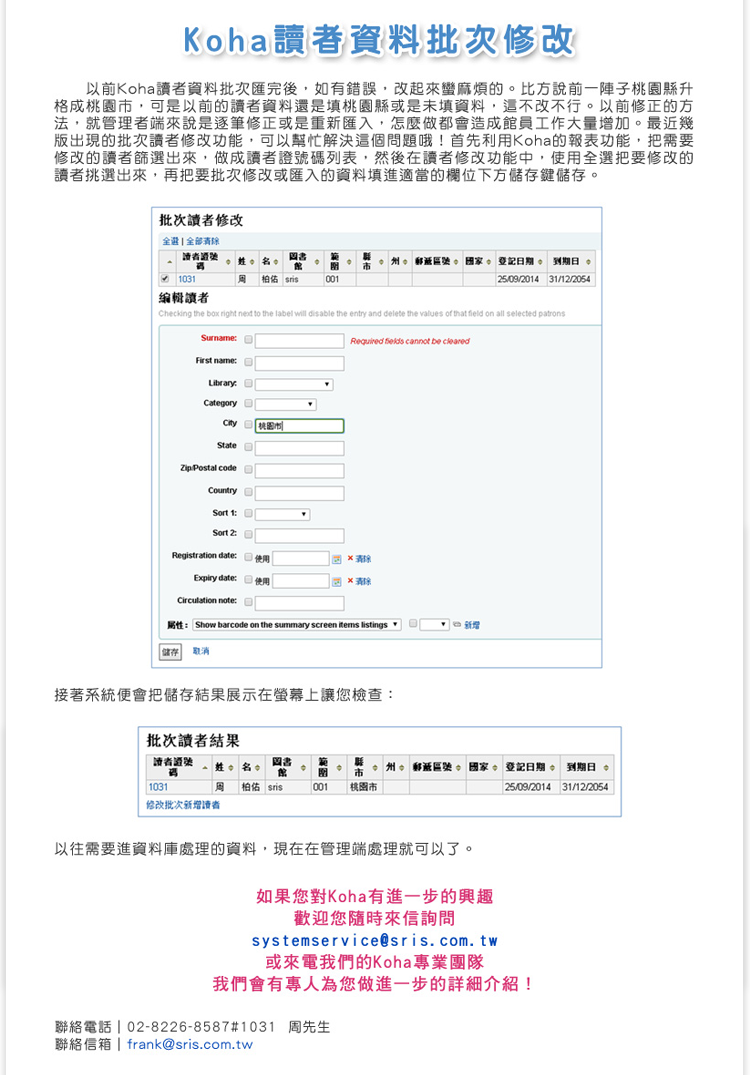Viewport: 750px width, 1075px height.
Task: Tick the Category clear-field checkbox
Action: (248, 404)
